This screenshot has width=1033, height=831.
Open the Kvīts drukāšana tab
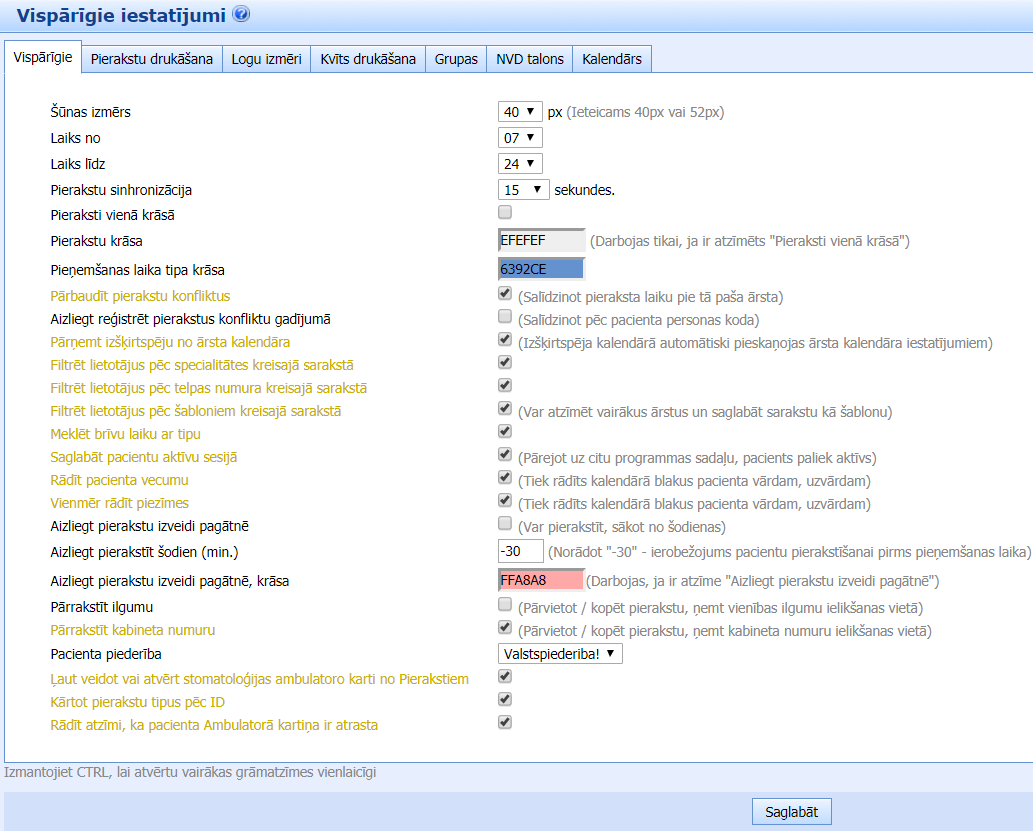(x=368, y=59)
